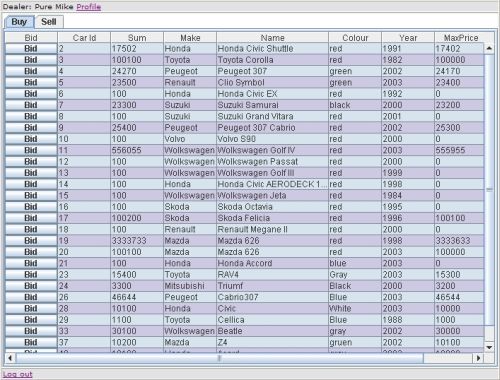Bid on Toyota Cellica

coord(31,320)
